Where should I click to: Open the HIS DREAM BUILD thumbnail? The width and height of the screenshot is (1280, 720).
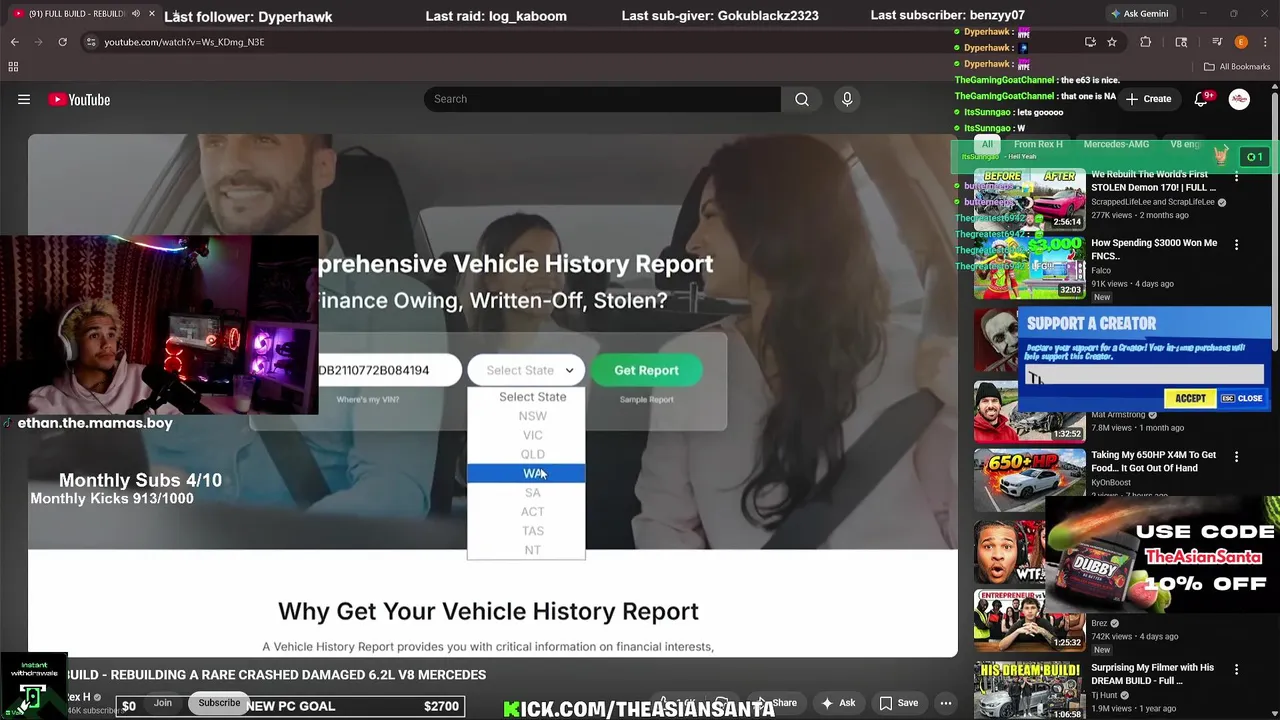(1029, 690)
